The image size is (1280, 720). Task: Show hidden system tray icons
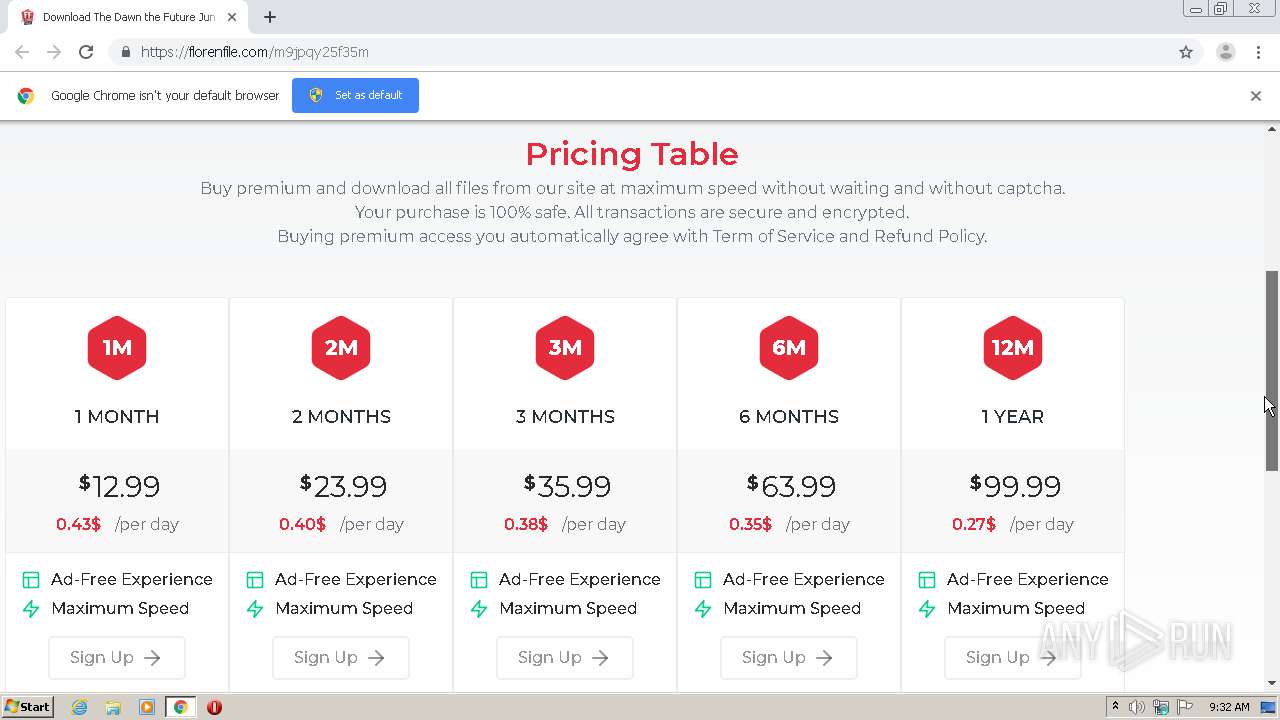coord(1115,707)
